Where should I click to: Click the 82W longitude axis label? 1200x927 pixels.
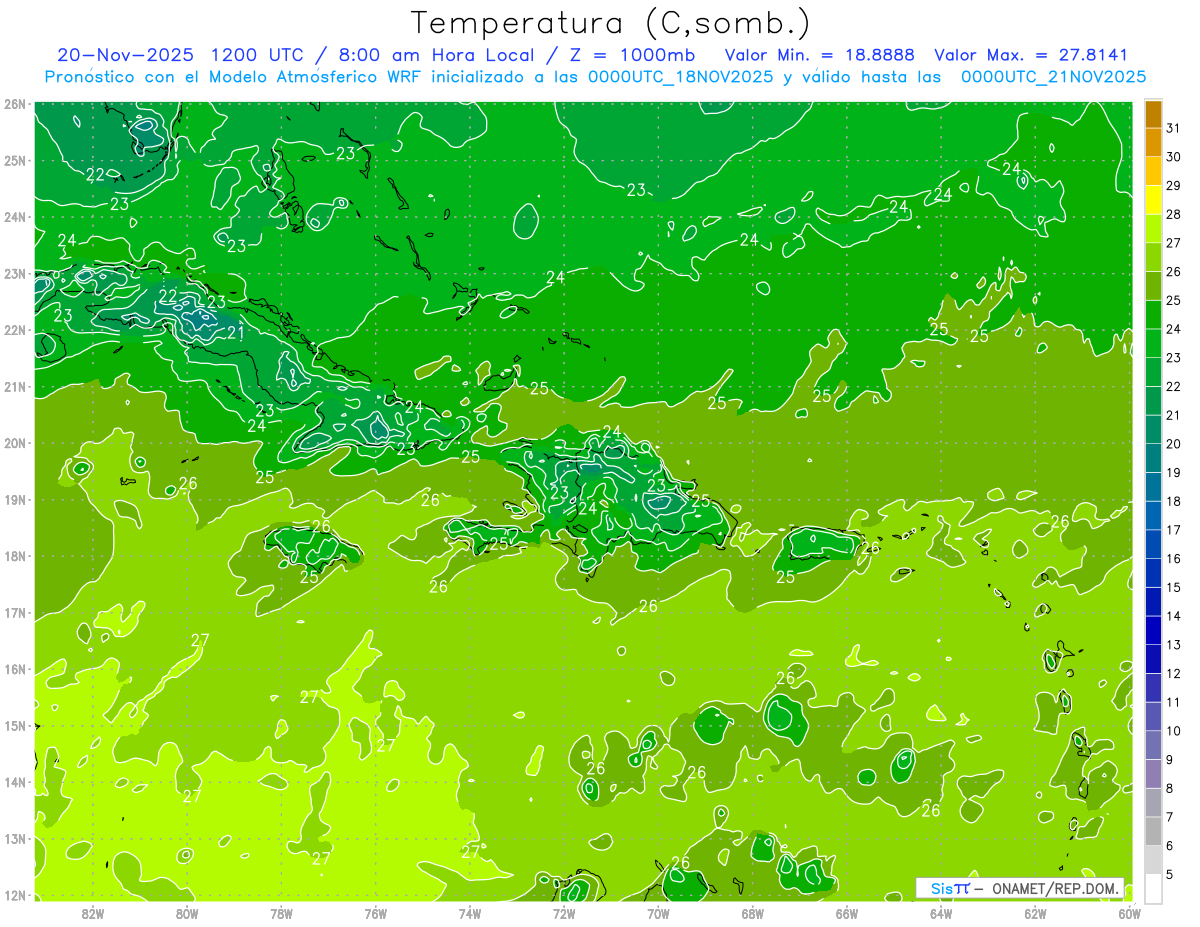pos(93,913)
